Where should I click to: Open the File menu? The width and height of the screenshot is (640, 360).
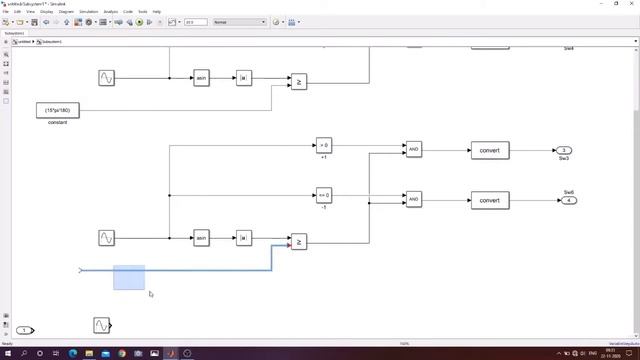(x=6, y=12)
